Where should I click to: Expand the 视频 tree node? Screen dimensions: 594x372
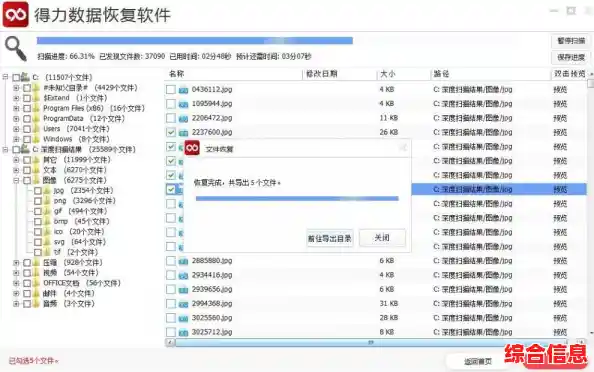(x=16, y=273)
